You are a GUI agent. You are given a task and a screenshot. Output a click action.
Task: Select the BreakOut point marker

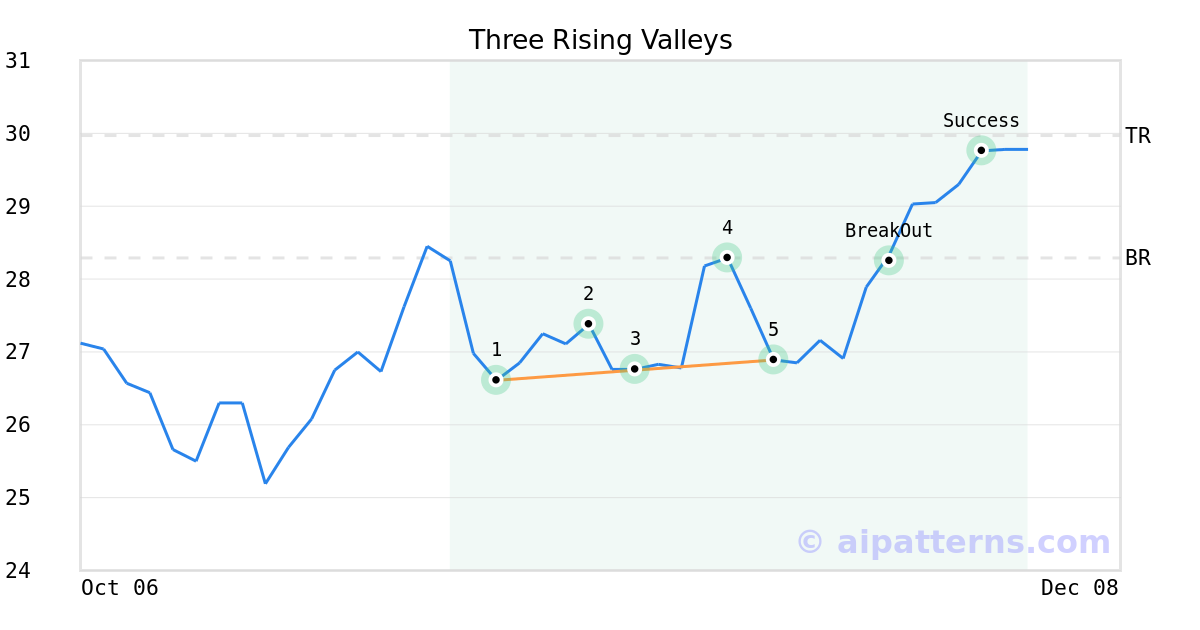coord(888,260)
